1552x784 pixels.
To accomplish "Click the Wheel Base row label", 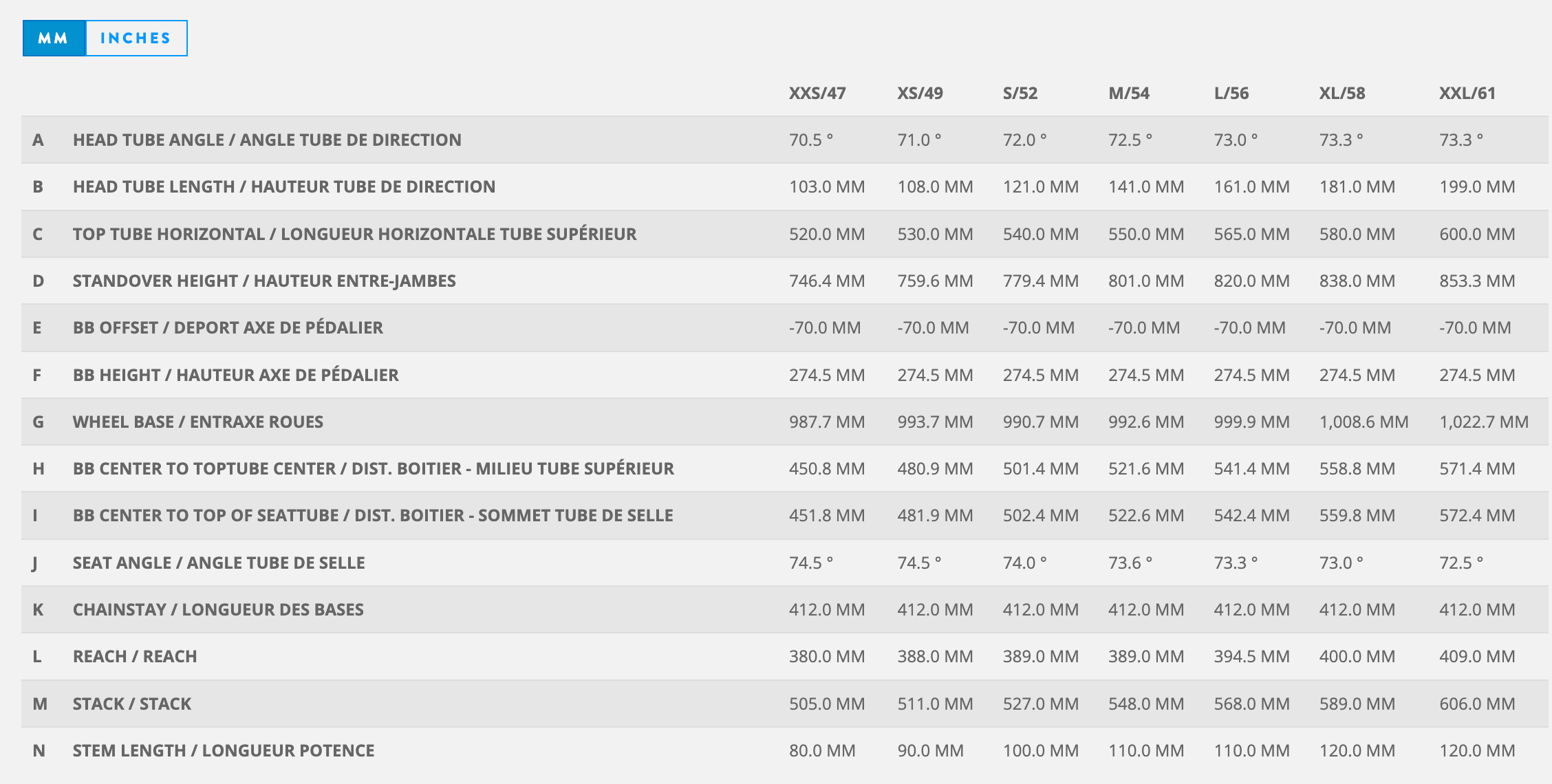I will click(x=197, y=422).
